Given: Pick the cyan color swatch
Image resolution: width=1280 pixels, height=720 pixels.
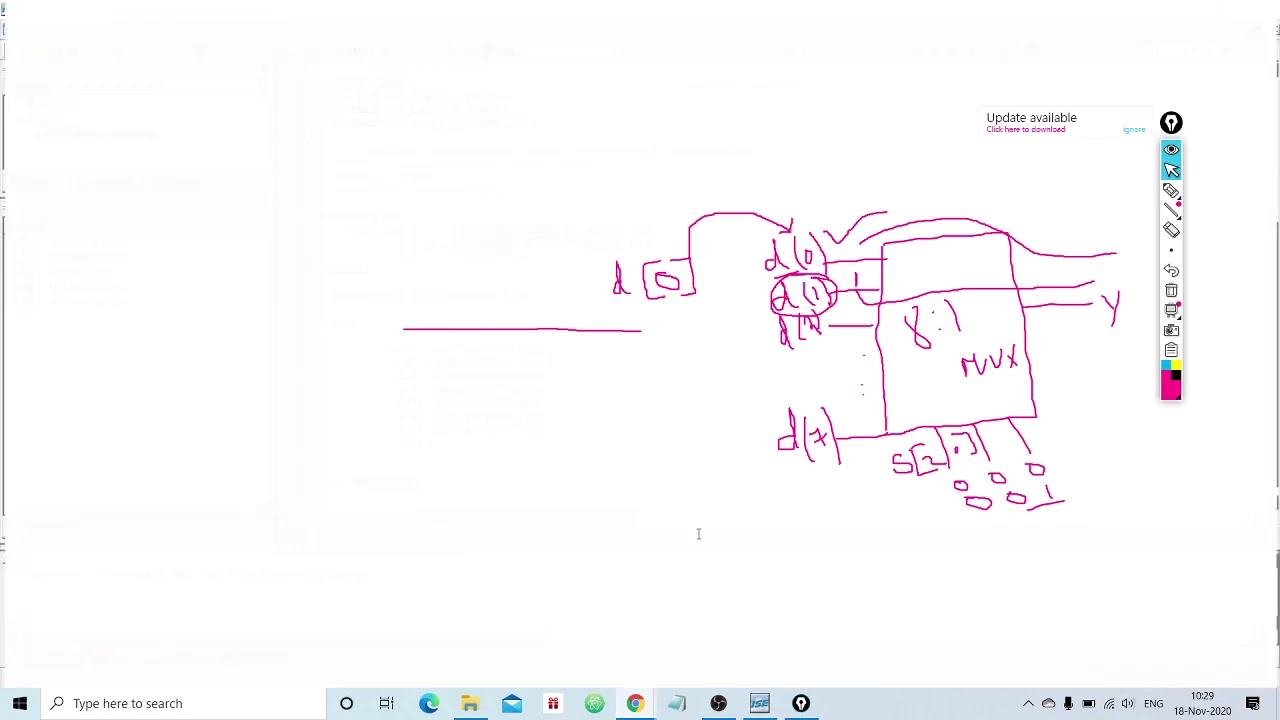Looking at the screenshot, I should coord(1166,365).
